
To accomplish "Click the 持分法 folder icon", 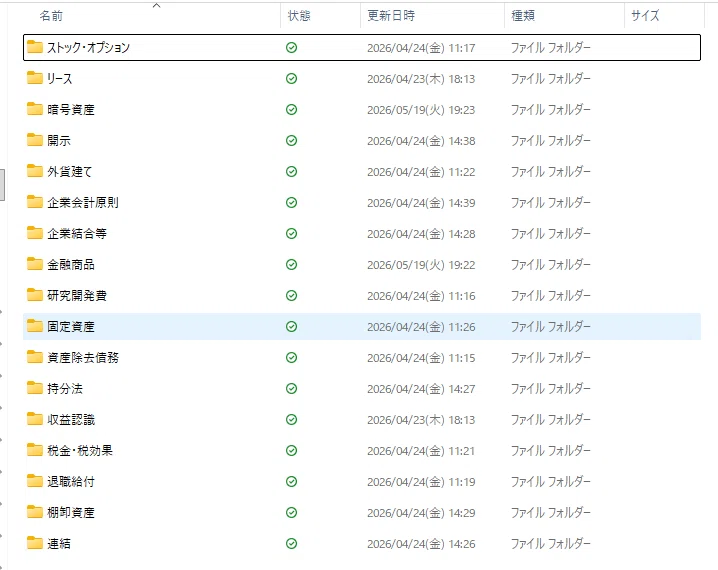I will pyautogui.click(x=35, y=388).
